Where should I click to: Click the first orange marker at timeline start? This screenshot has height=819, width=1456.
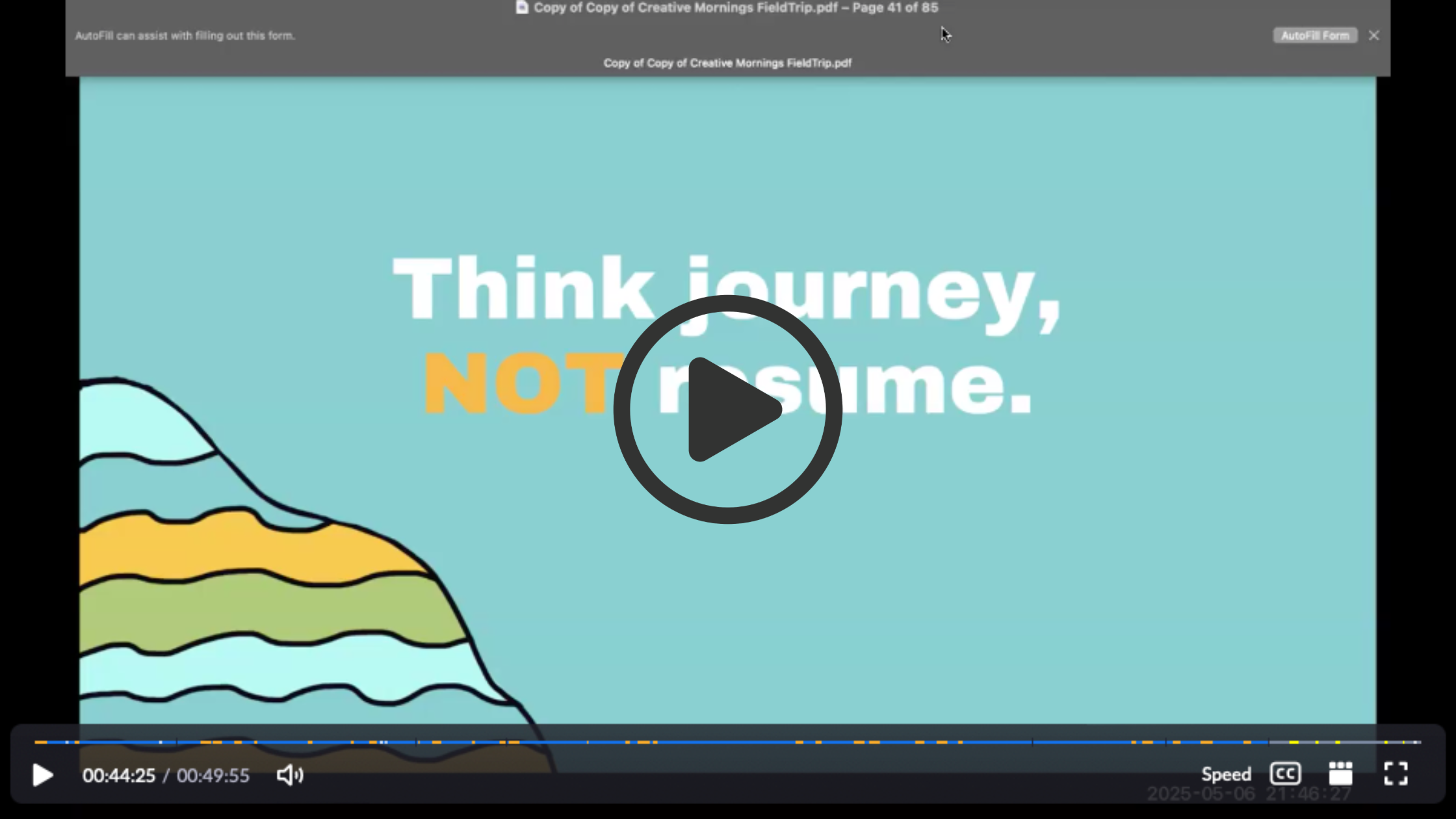pyautogui.click(x=40, y=742)
